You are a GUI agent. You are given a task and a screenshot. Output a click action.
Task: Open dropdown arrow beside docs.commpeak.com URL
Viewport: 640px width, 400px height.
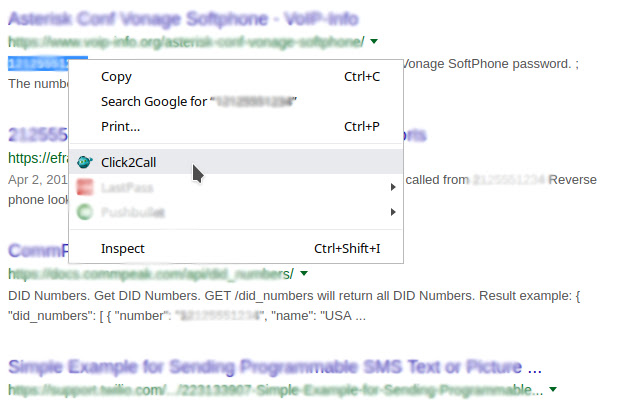coord(303,274)
